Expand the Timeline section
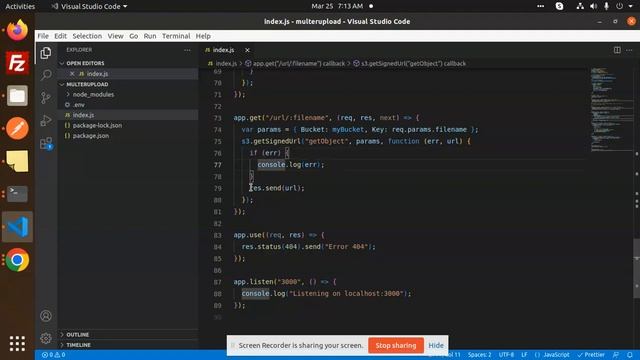This screenshot has width=640, height=360. click(x=78, y=345)
